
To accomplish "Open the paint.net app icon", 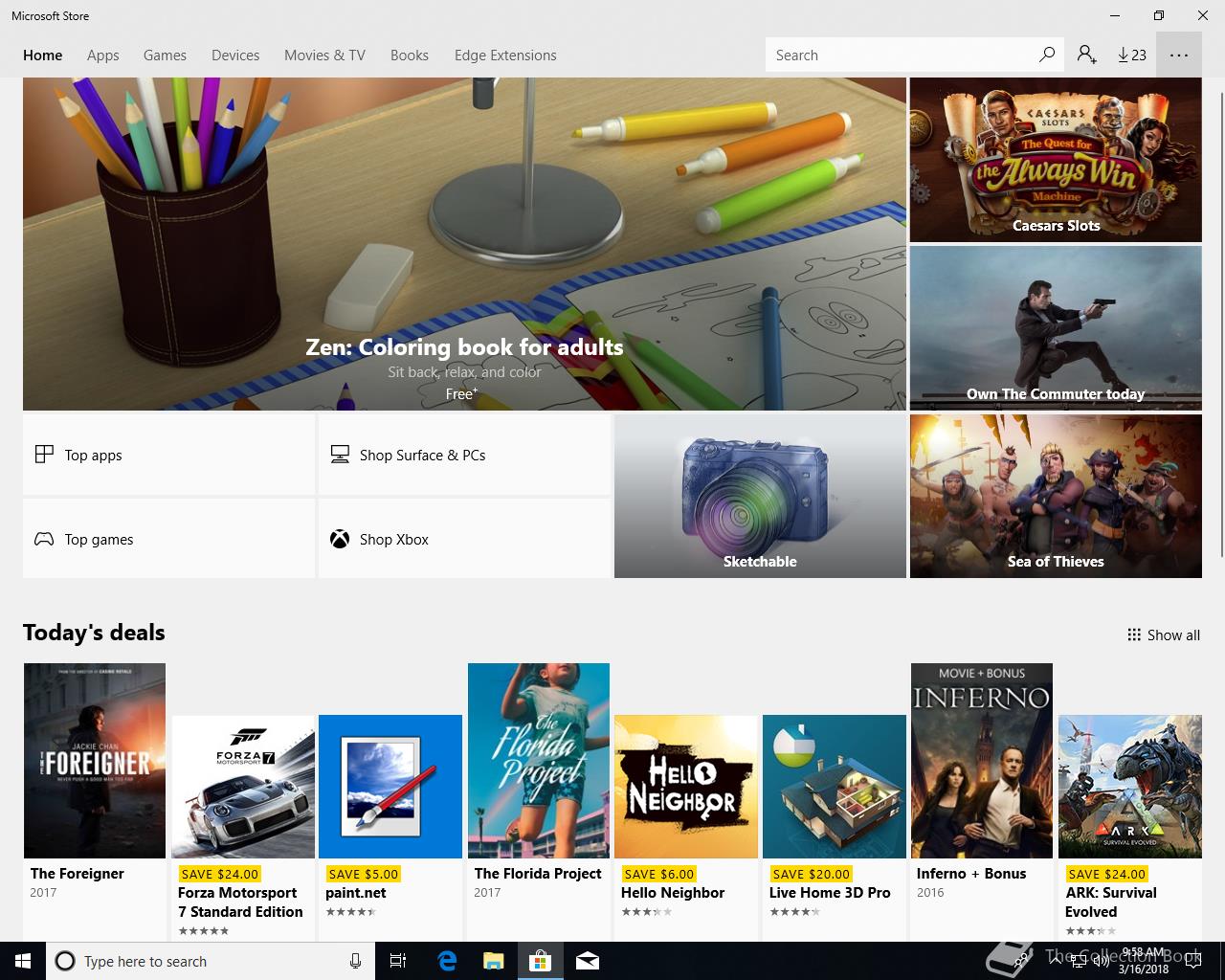I will pos(390,786).
